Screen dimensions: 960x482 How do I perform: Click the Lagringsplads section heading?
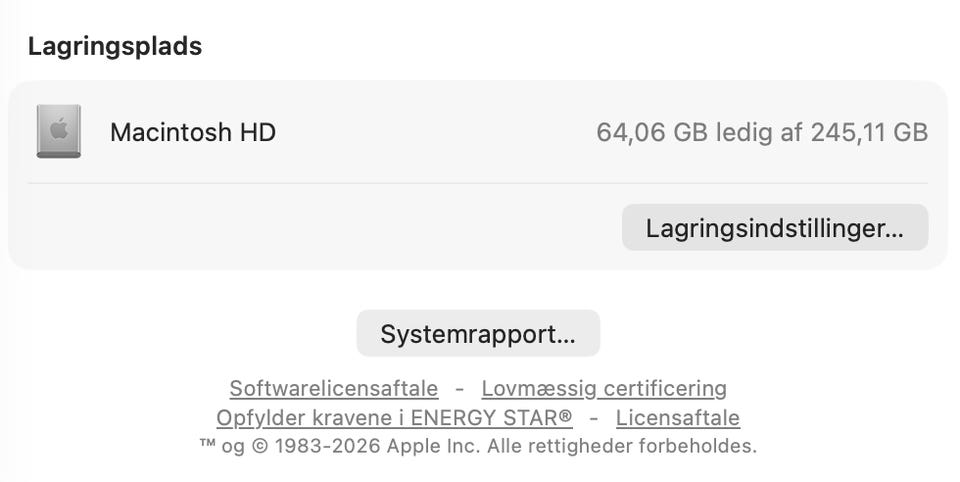click(115, 46)
